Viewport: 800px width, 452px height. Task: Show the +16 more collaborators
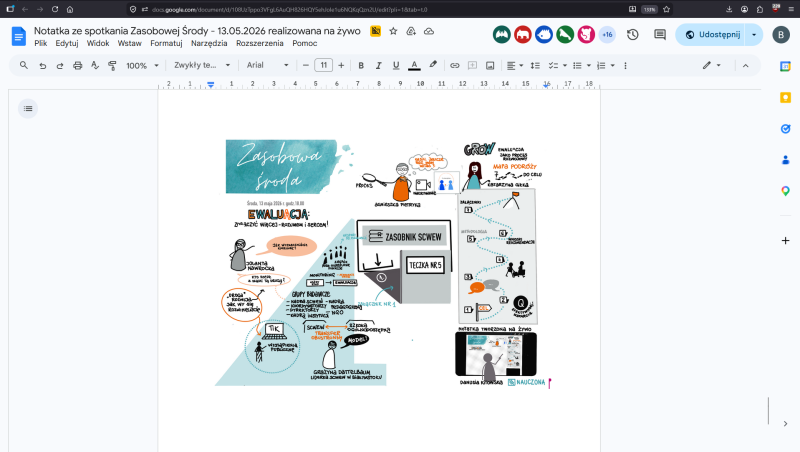[607, 35]
